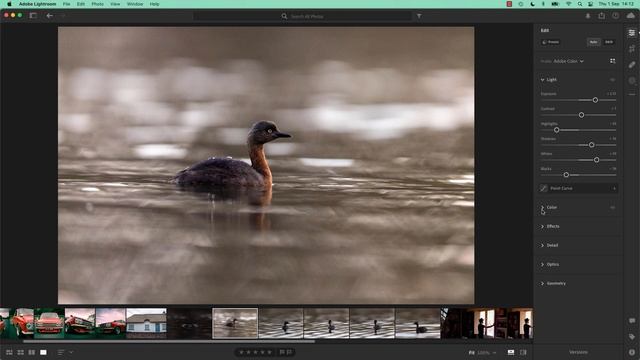Expand the Effects panel
The height and width of the screenshot is (360, 640).
point(542,226)
